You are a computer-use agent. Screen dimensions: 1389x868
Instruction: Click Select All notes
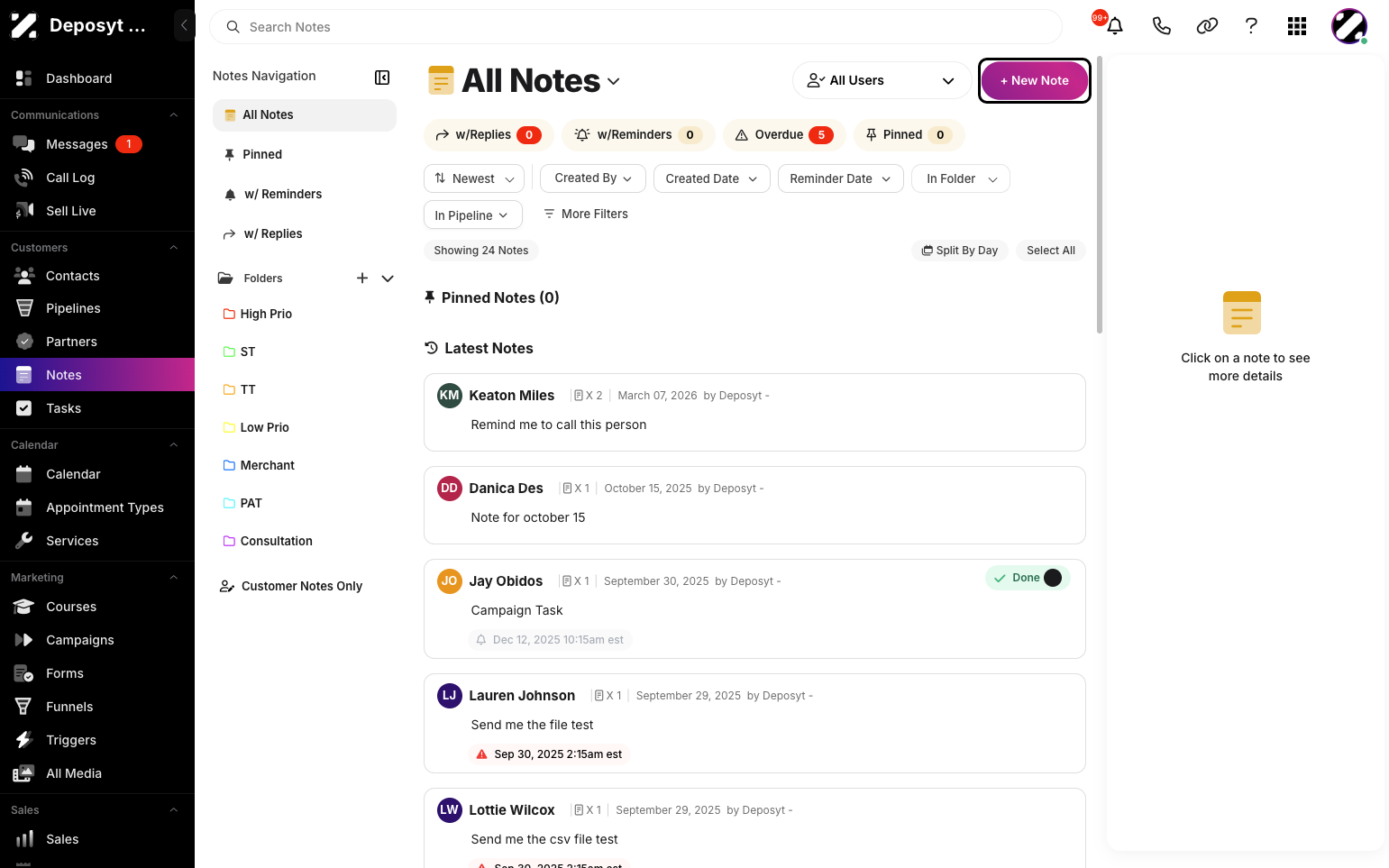(1051, 251)
